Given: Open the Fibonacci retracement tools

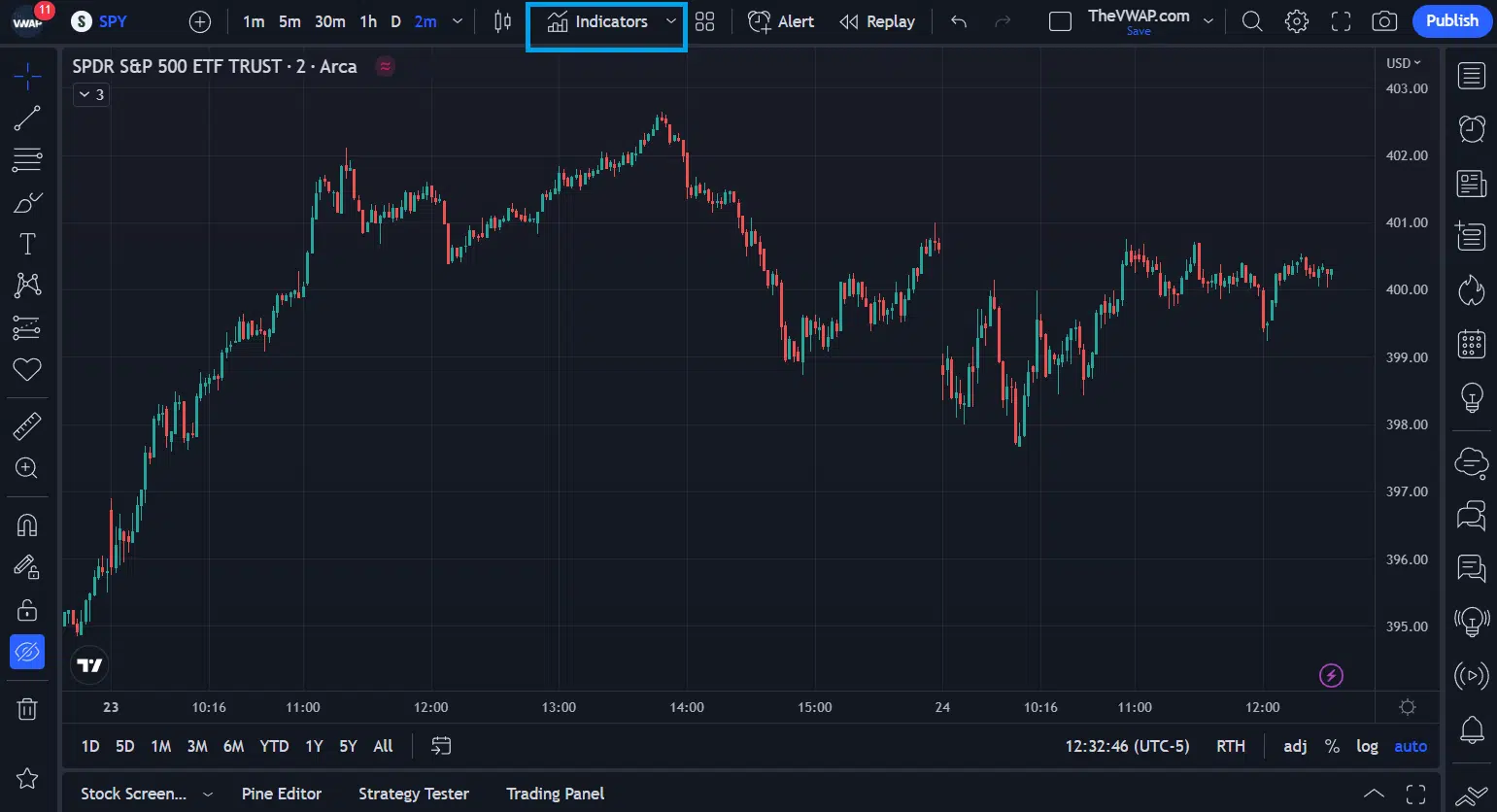Looking at the screenshot, I should coord(27,160).
